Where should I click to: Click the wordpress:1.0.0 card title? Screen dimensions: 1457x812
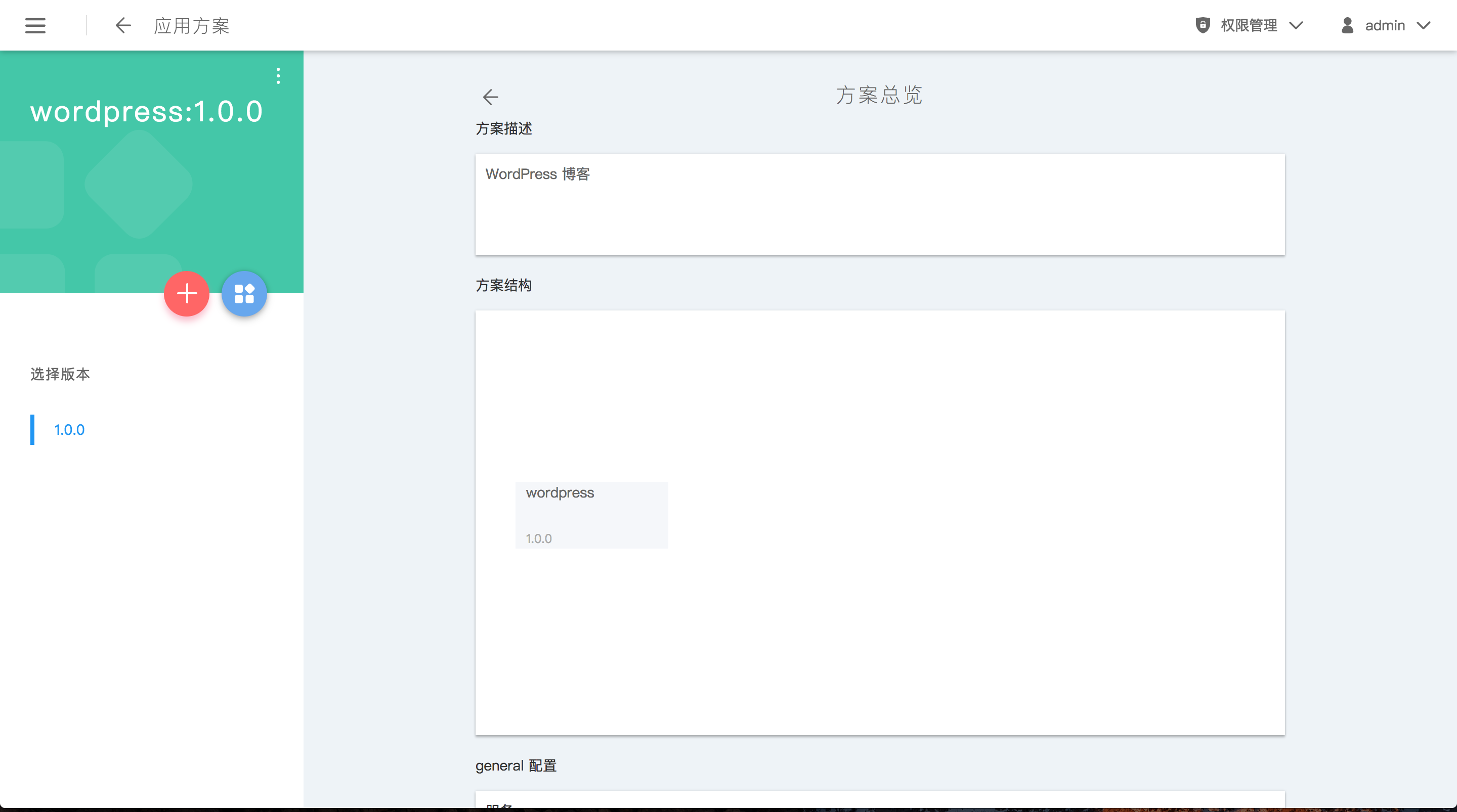pos(147,111)
